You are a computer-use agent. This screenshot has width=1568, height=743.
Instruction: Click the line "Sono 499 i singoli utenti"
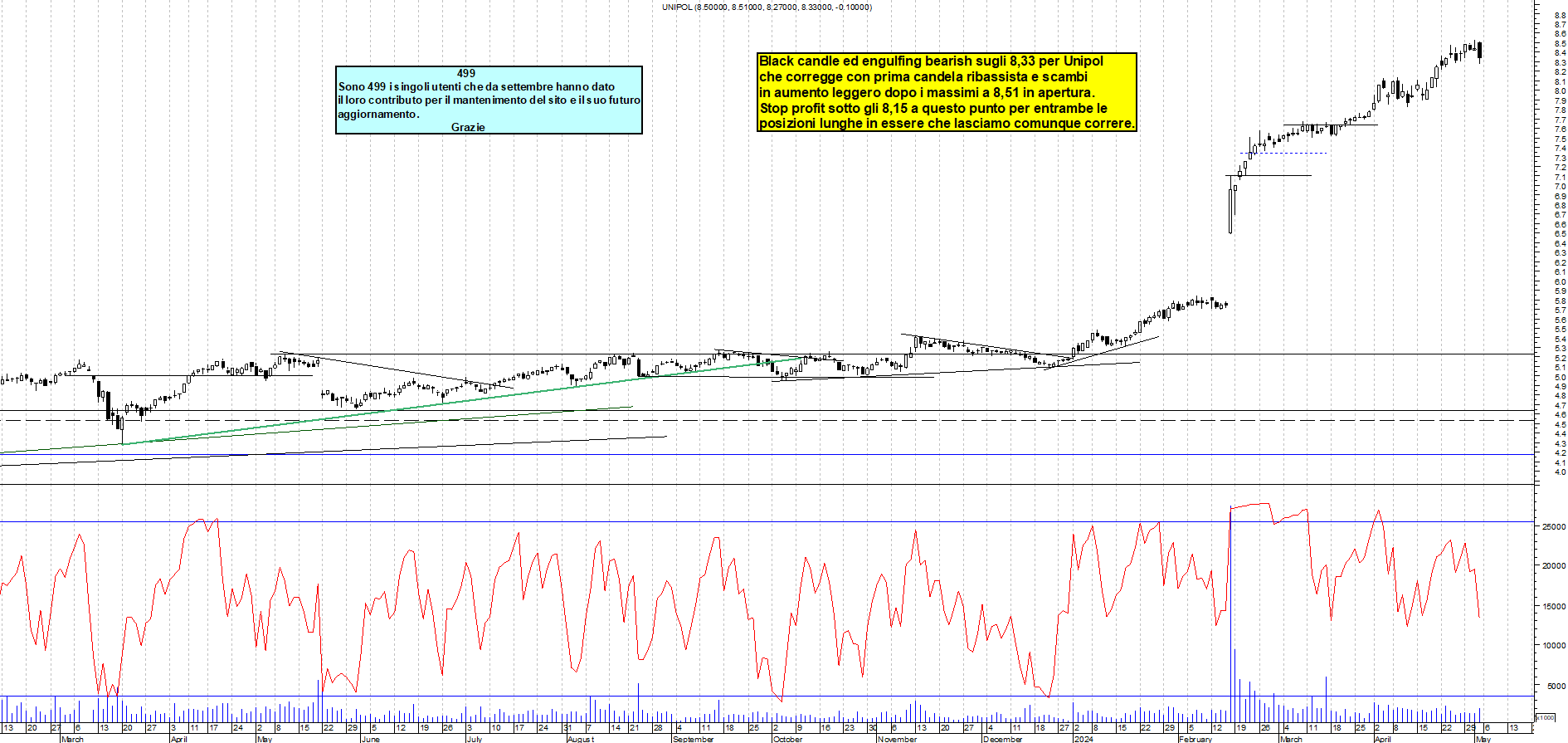pos(476,86)
